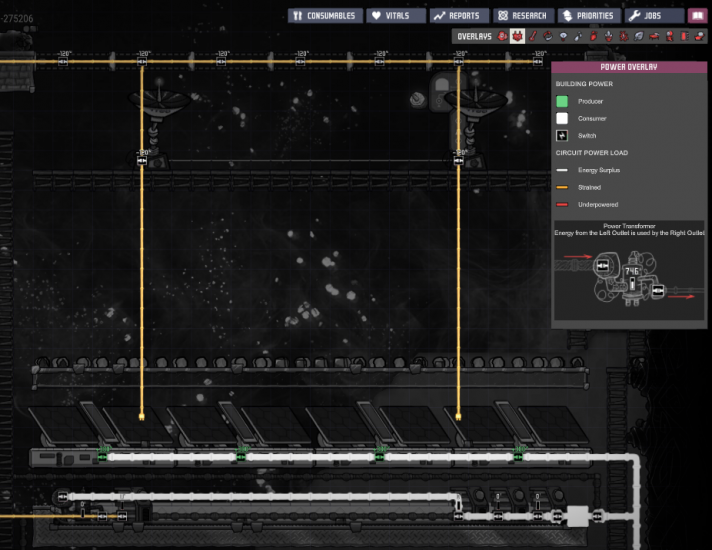
Task: Click the Strained legend label
Action: pos(589,187)
